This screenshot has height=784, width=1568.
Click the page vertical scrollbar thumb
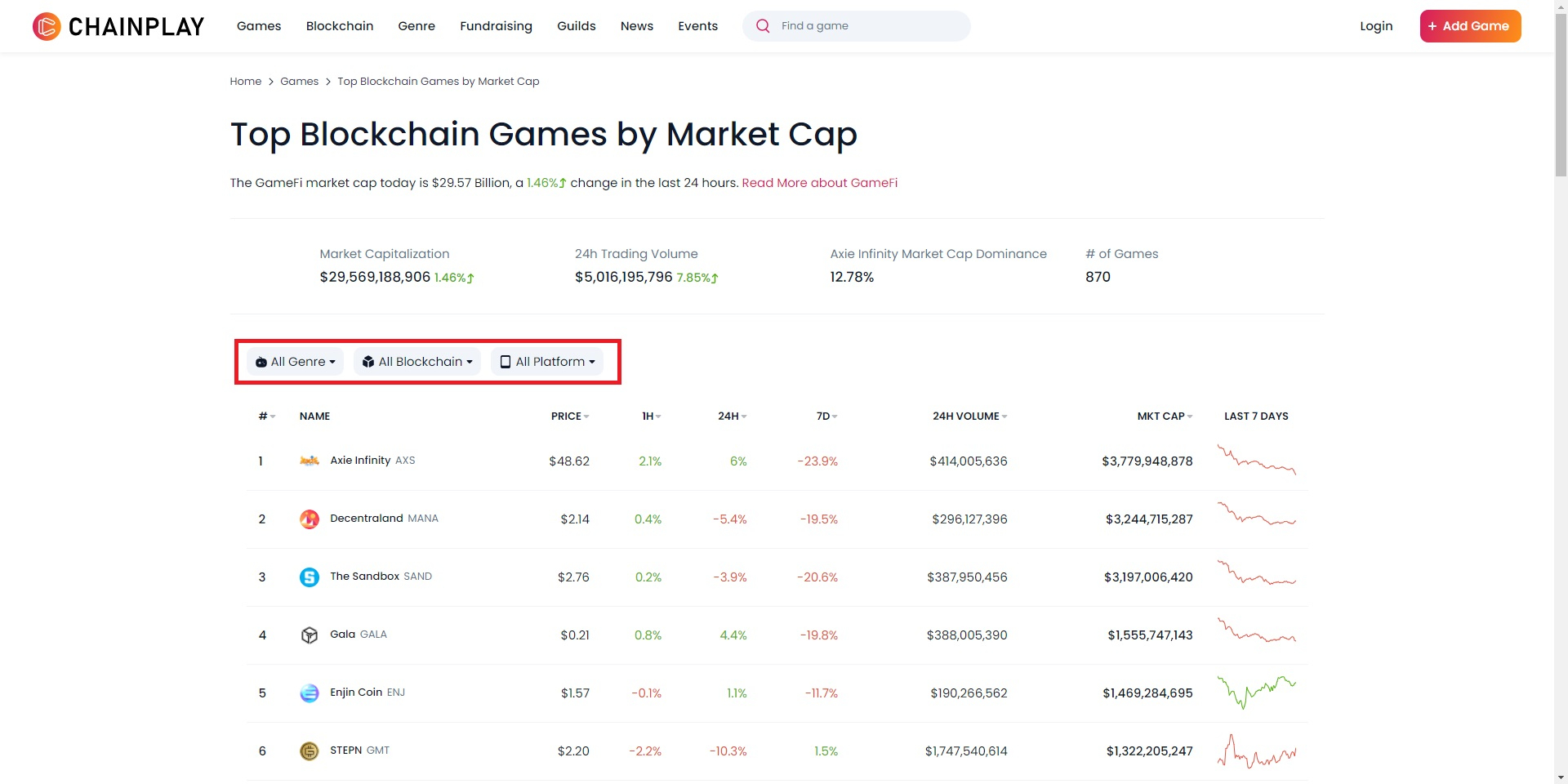(1561, 94)
